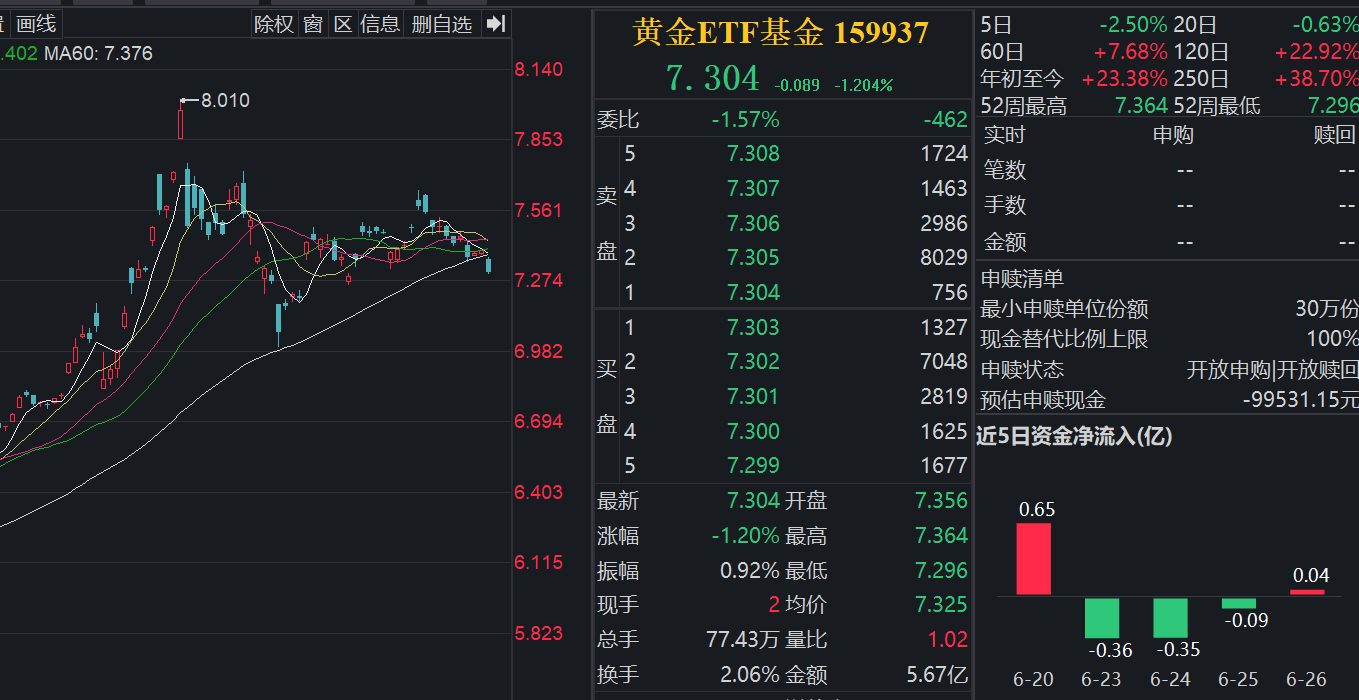
Task: Click fund title 黄金ETF基金 159937
Action: 779,32
